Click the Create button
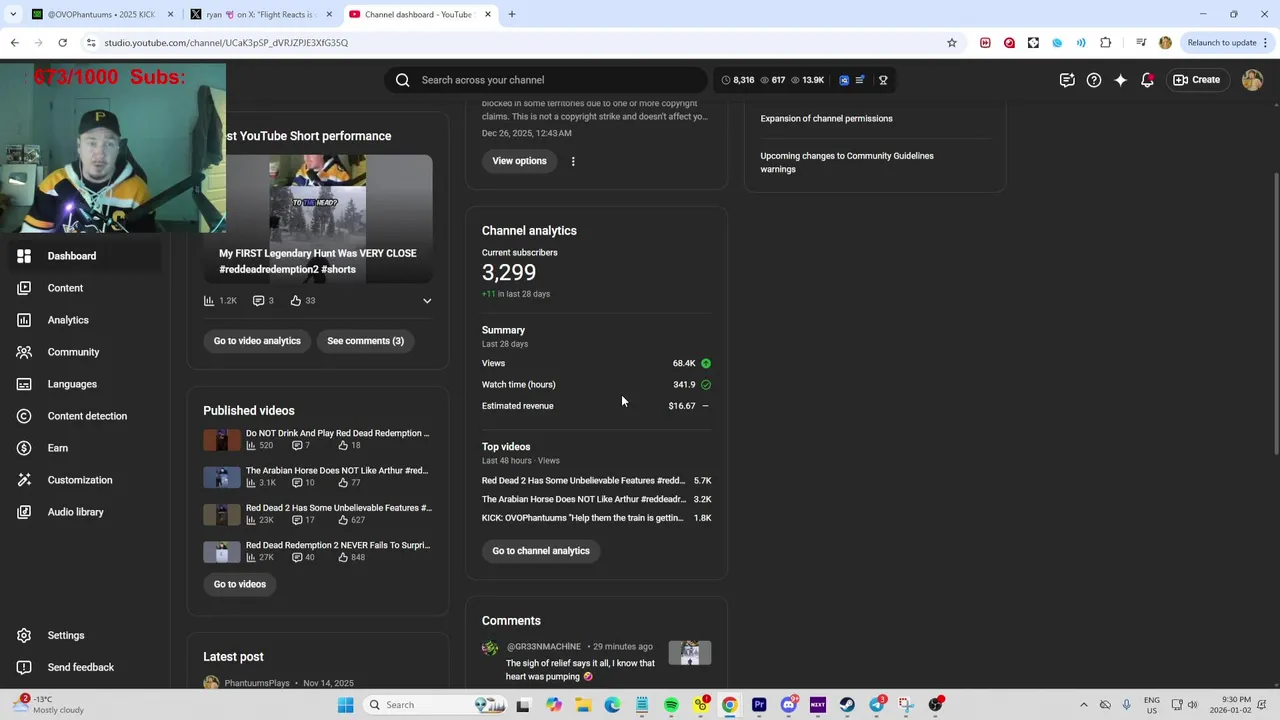 click(1197, 80)
